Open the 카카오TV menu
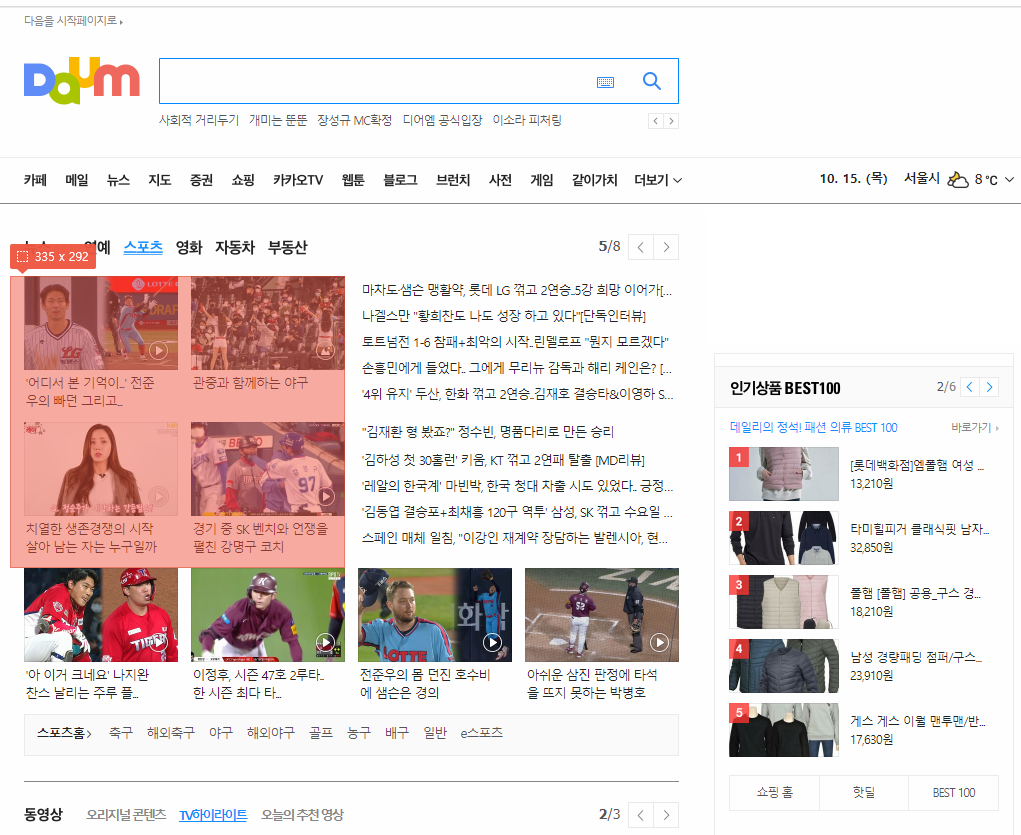The height and width of the screenshot is (835, 1021). 298,180
